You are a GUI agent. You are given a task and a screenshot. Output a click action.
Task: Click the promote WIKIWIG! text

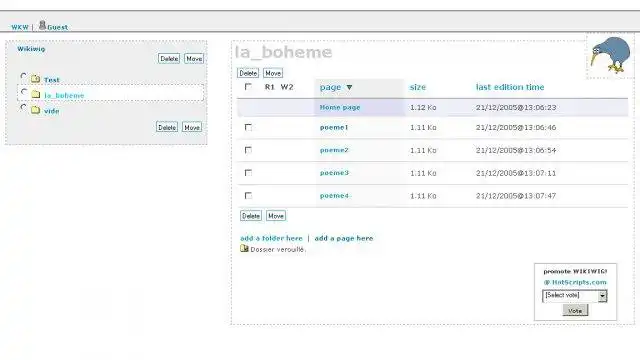pyautogui.click(x=575, y=271)
